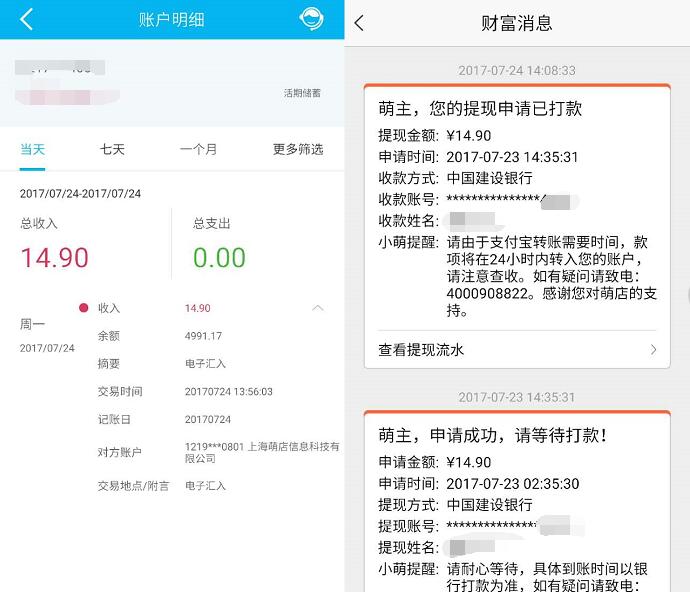Click the 收入 amount 14.90 in the row

tap(198, 308)
